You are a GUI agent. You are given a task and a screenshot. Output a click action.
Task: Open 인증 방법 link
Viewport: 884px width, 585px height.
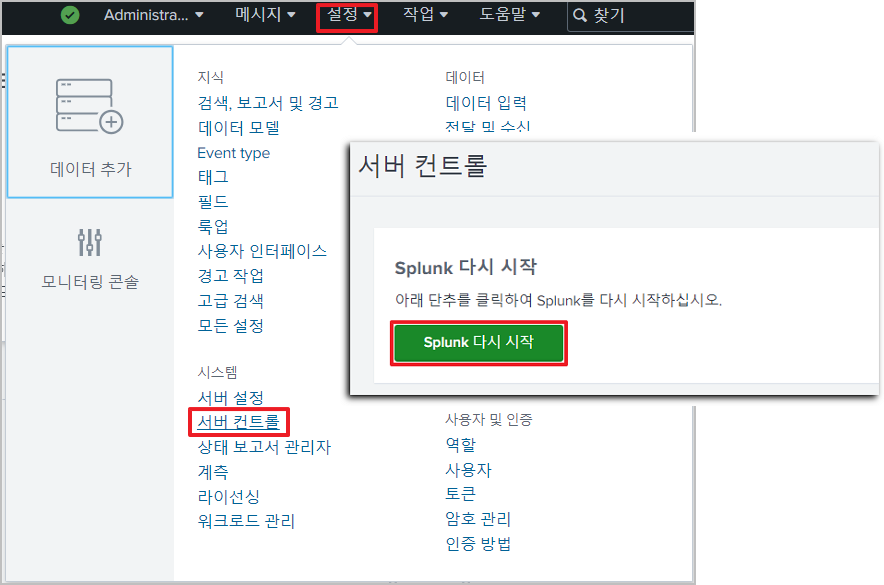(478, 544)
